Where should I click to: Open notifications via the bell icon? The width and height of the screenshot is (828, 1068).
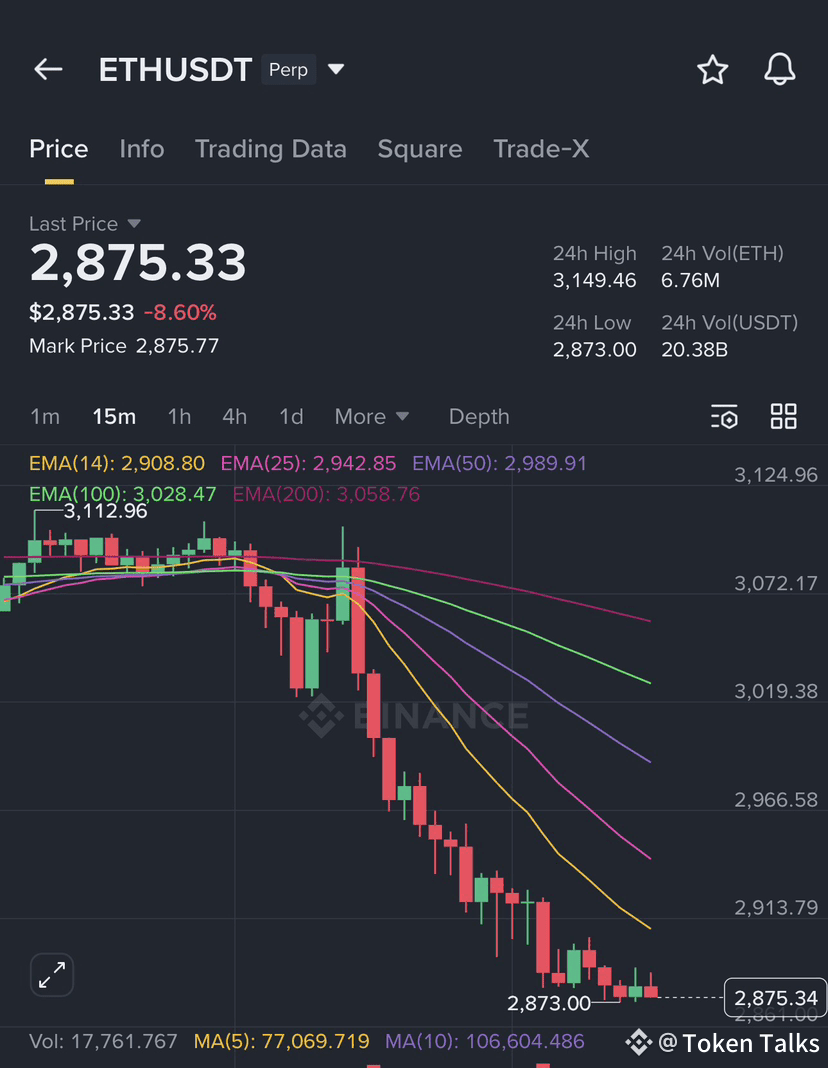pos(779,70)
